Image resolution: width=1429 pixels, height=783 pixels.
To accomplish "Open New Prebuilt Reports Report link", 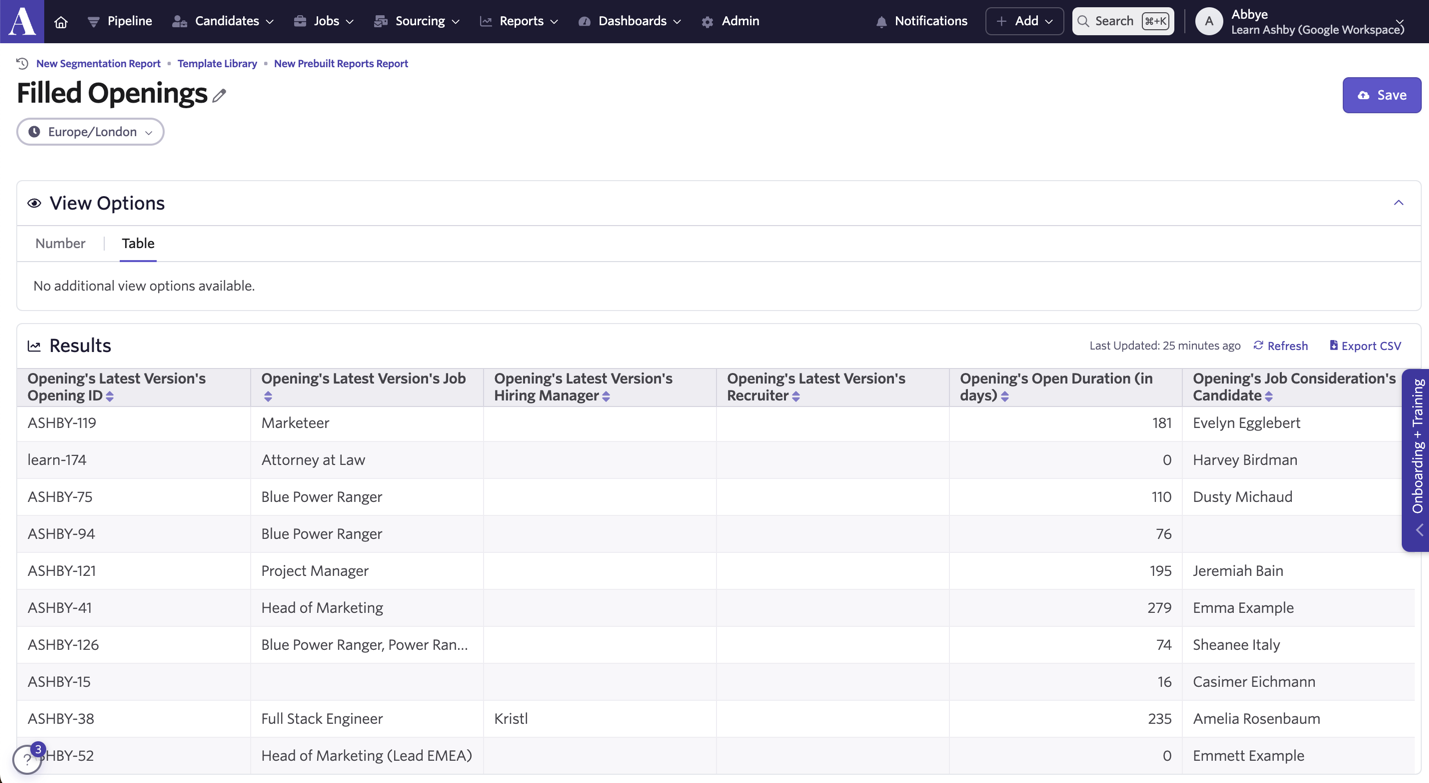I will click(x=341, y=63).
